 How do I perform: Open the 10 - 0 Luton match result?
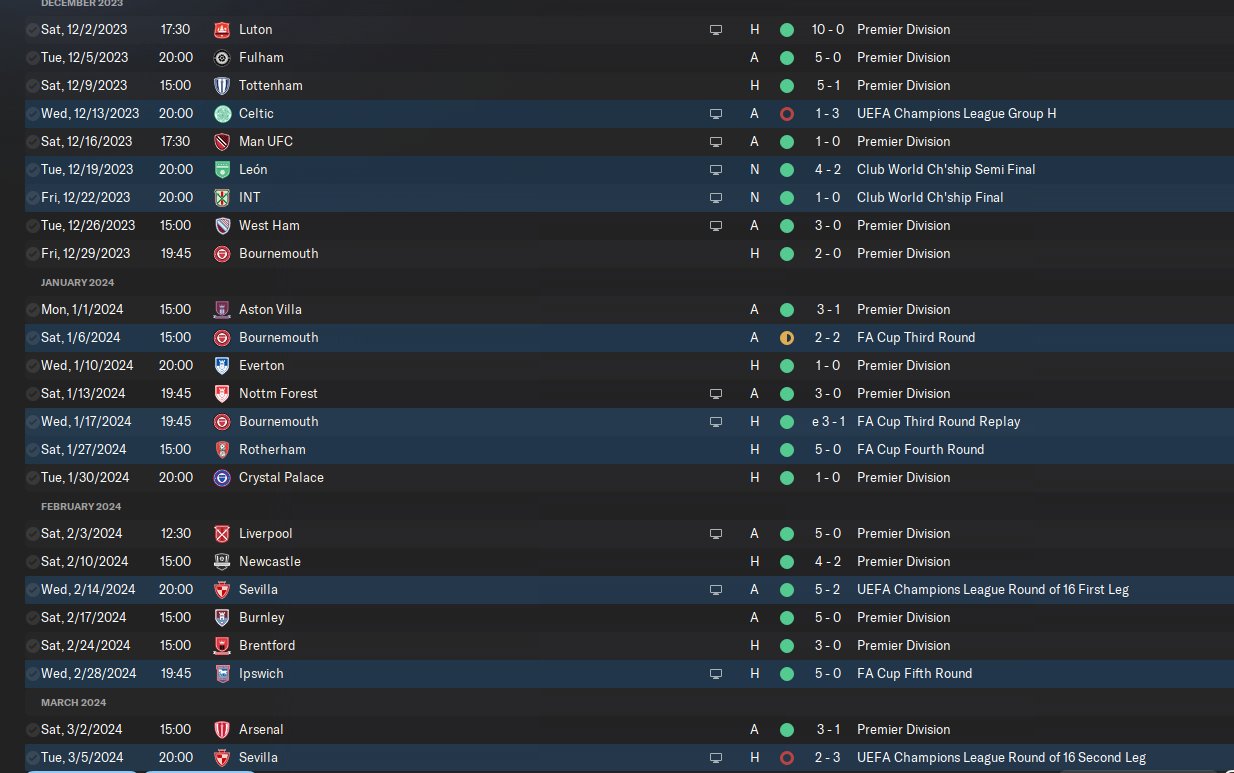coord(827,30)
